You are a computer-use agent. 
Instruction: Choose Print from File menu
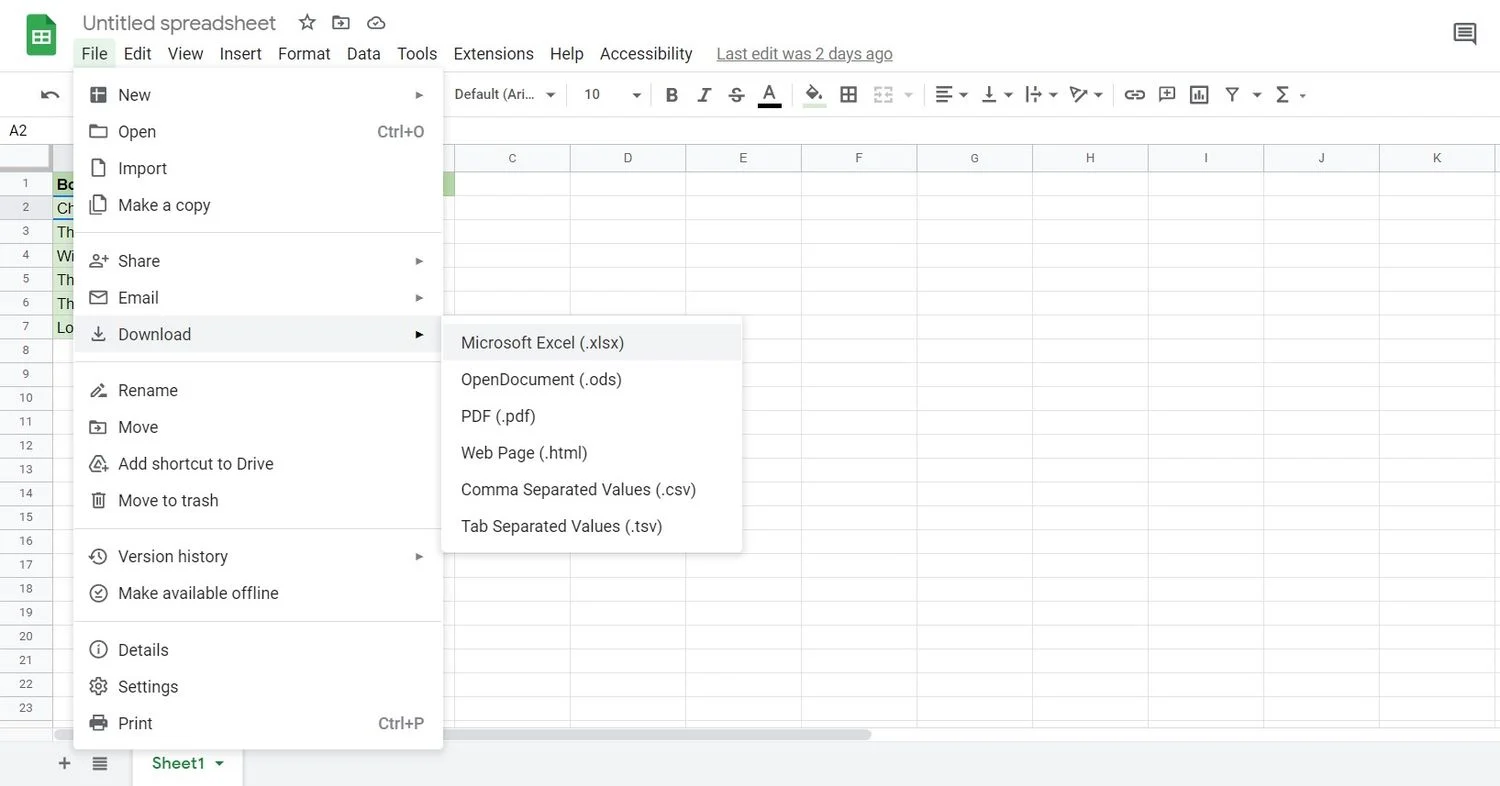pyautogui.click(x=258, y=723)
